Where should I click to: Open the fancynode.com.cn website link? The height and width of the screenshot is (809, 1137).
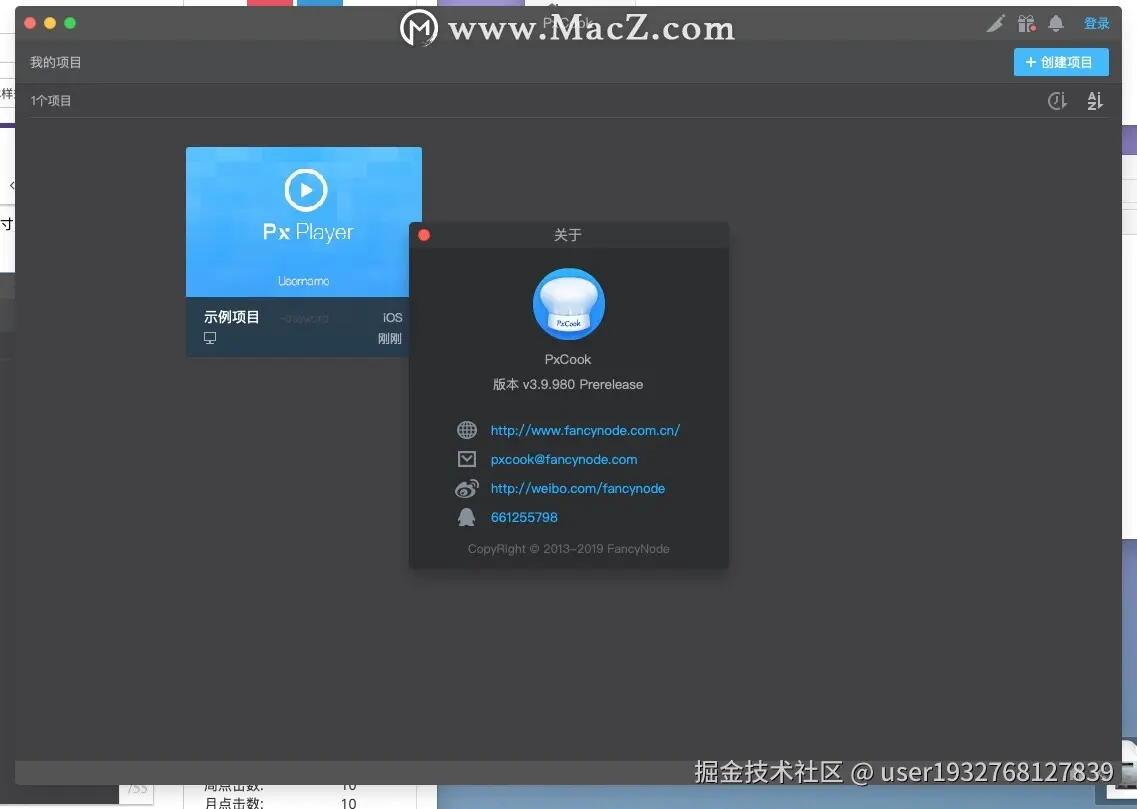585,430
